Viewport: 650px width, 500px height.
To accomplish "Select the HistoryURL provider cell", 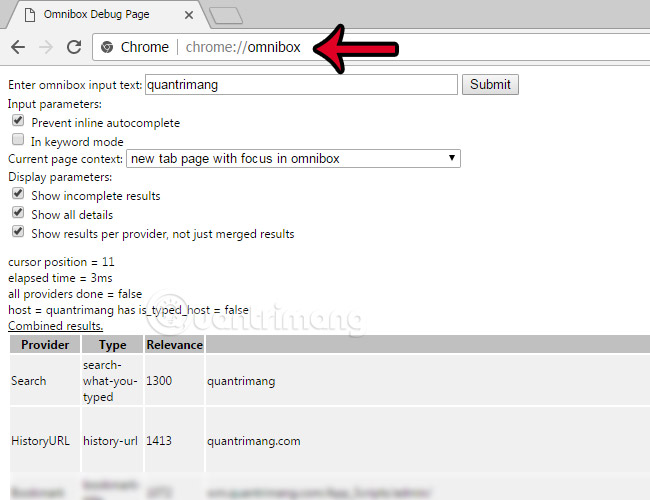I will tap(45, 440).
